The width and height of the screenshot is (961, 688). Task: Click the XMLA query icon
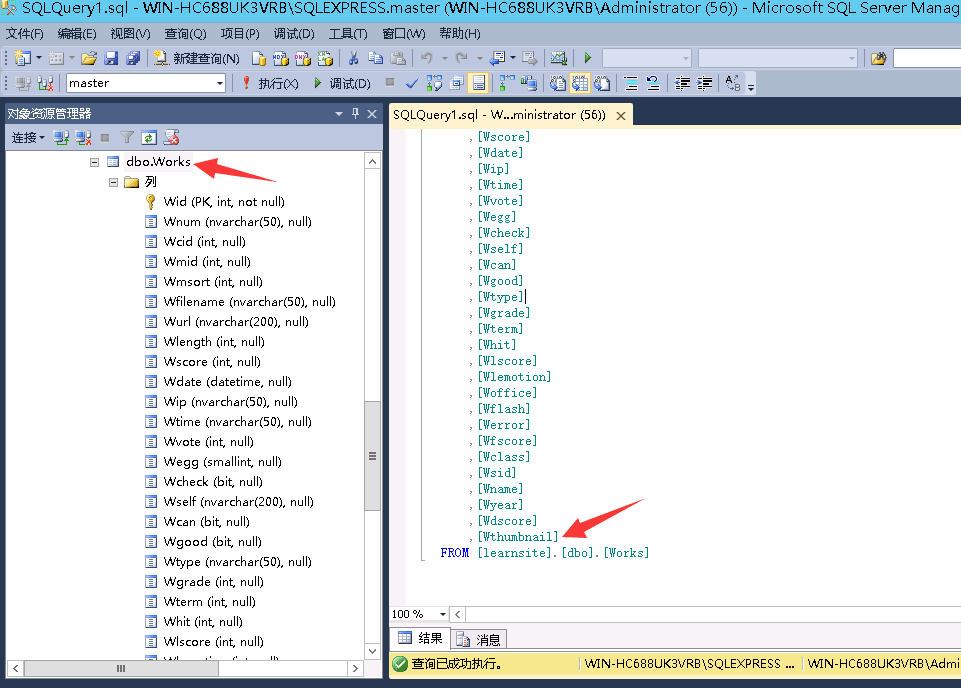[325, 58]
